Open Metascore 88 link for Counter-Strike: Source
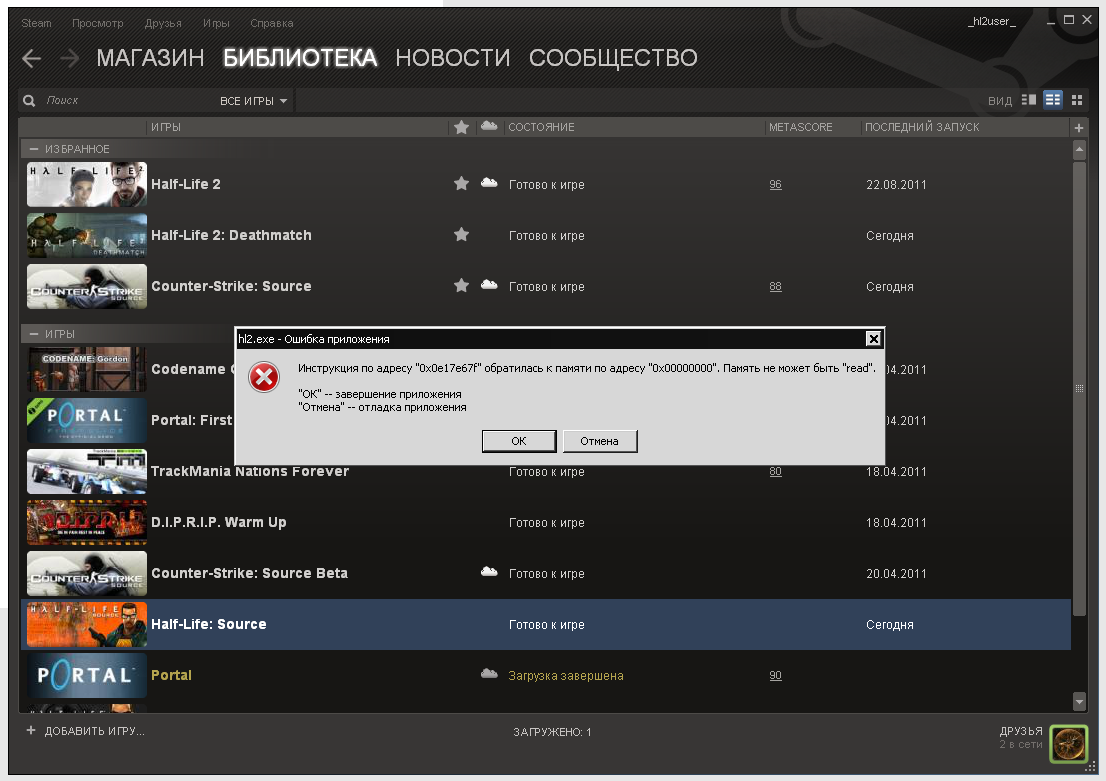This screenshot has height=781, width=1106. pos(775,286)
